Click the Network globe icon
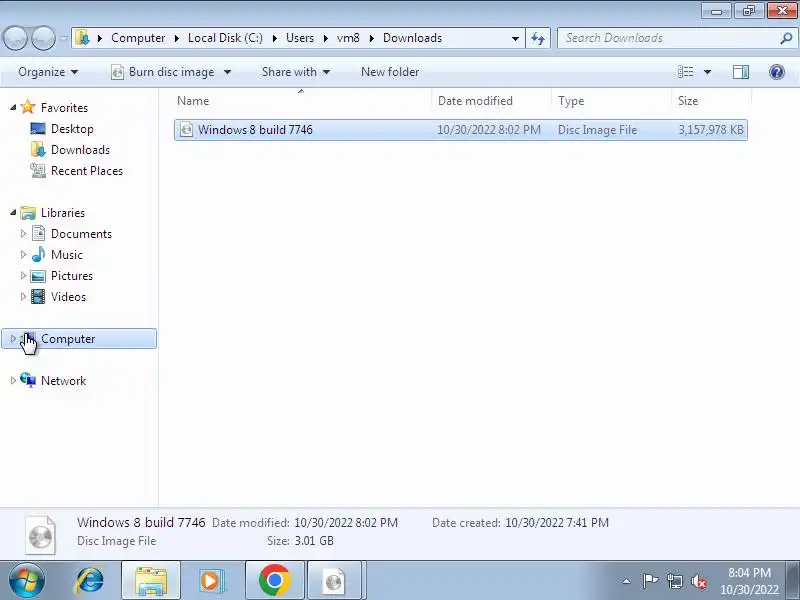Viewport: 800px width, 600px height. (x=28, y=380)
